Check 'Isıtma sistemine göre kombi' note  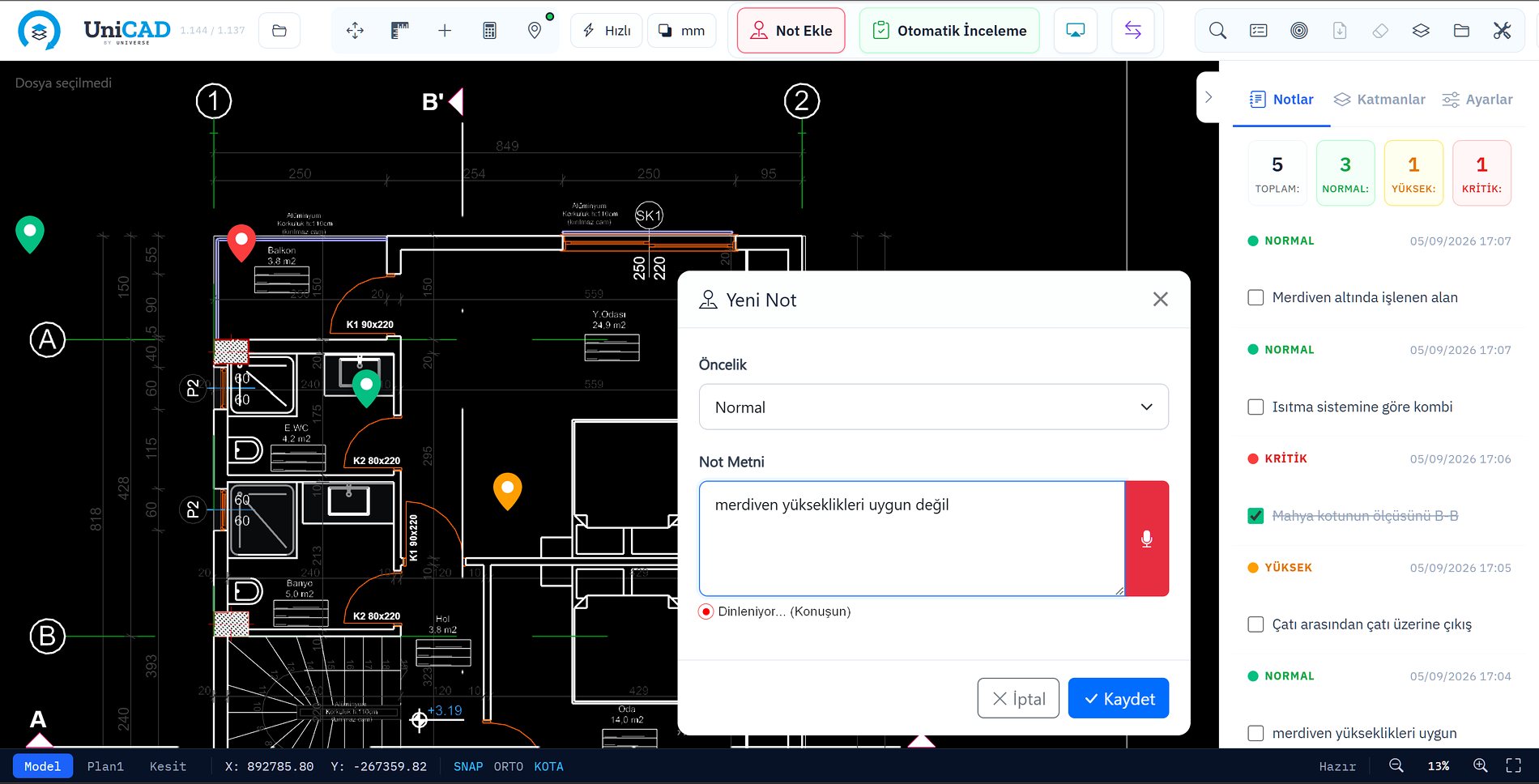click(1255, 407)
